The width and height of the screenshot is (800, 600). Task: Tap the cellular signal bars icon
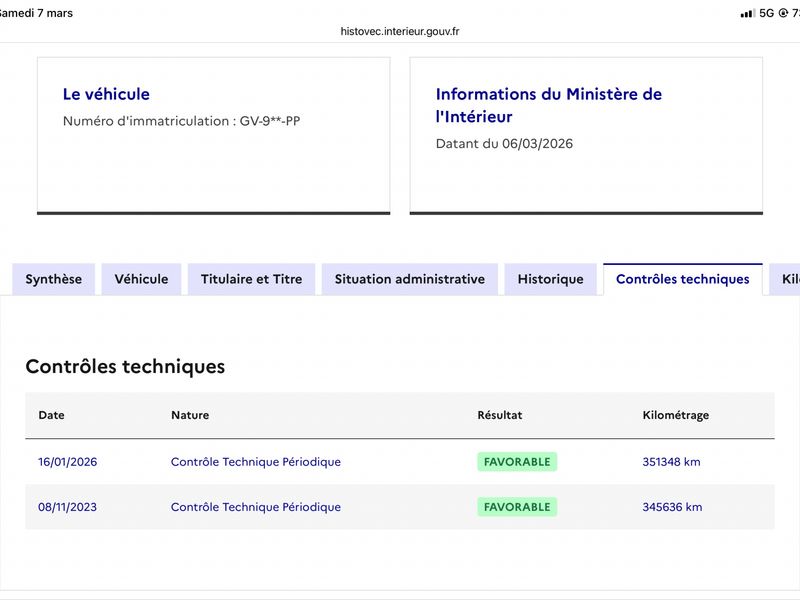(747, 13)
